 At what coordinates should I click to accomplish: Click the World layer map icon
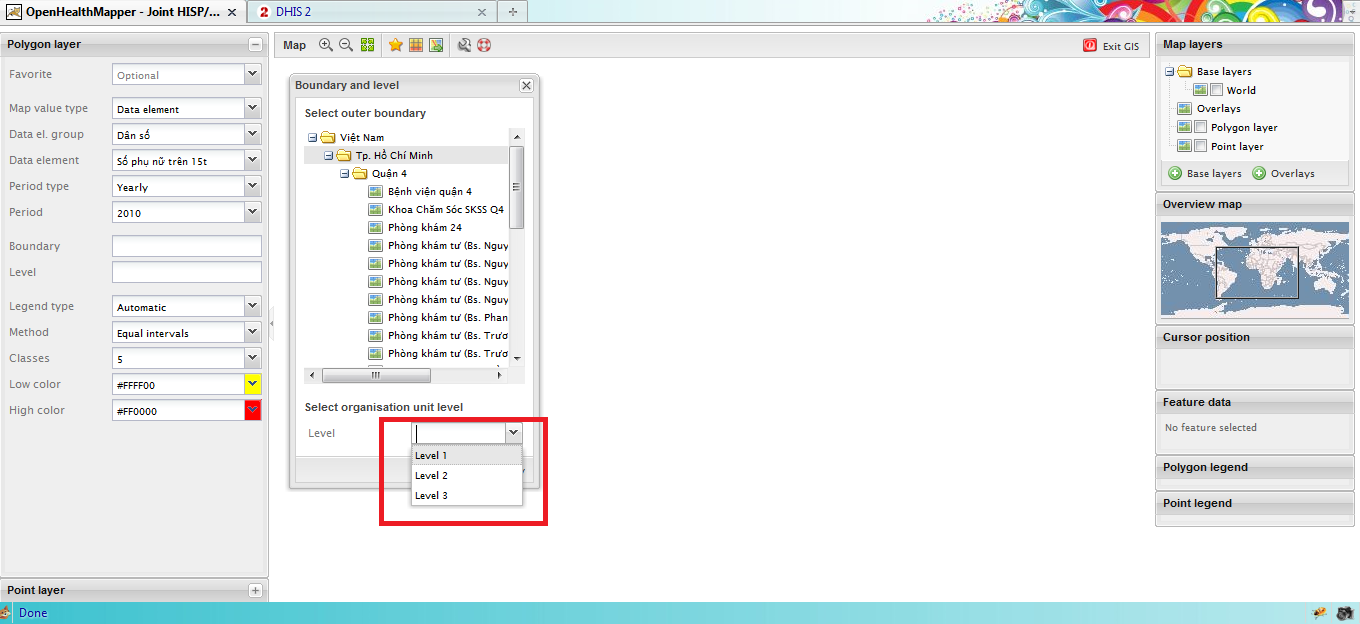point(1200,90)
